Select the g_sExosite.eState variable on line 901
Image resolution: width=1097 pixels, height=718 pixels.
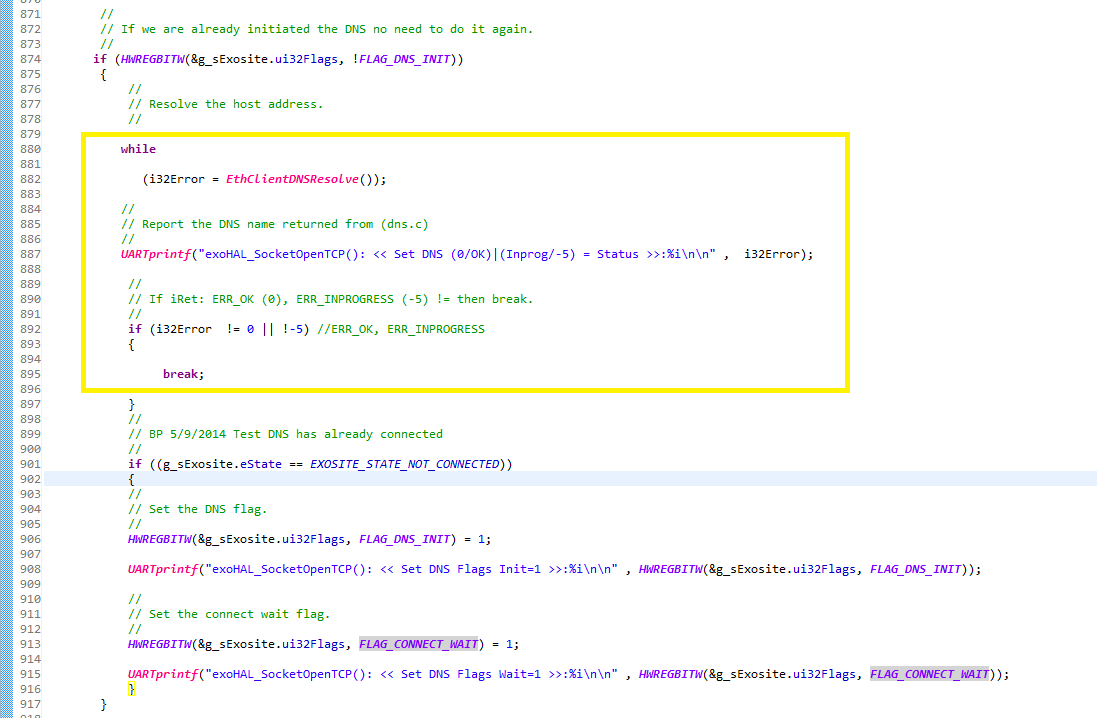[220, 464]
